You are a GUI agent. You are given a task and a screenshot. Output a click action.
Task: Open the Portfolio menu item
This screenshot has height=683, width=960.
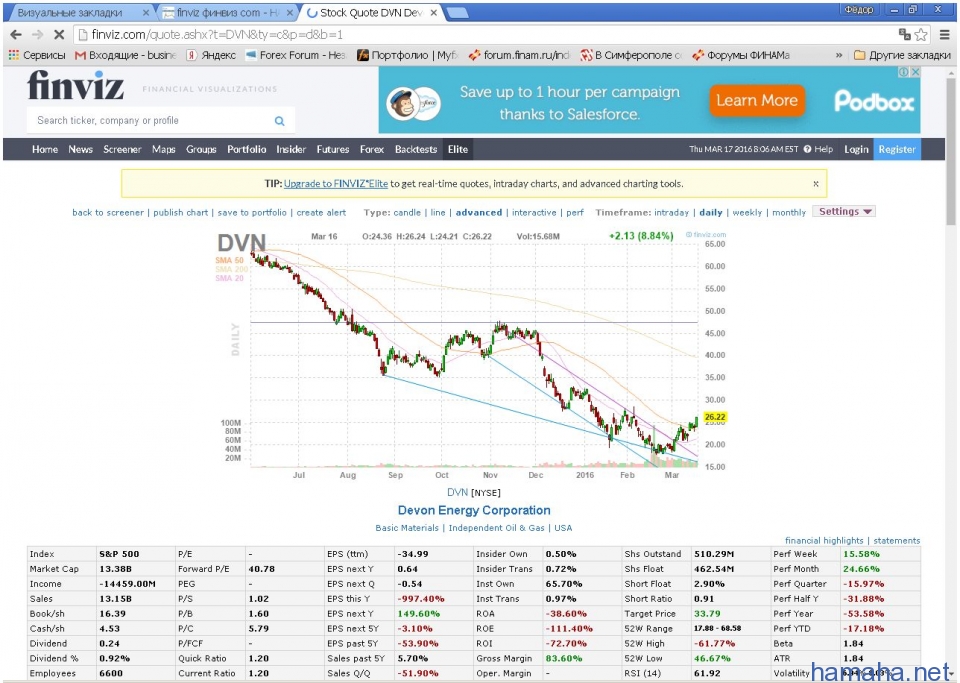[x=246, y=149]
